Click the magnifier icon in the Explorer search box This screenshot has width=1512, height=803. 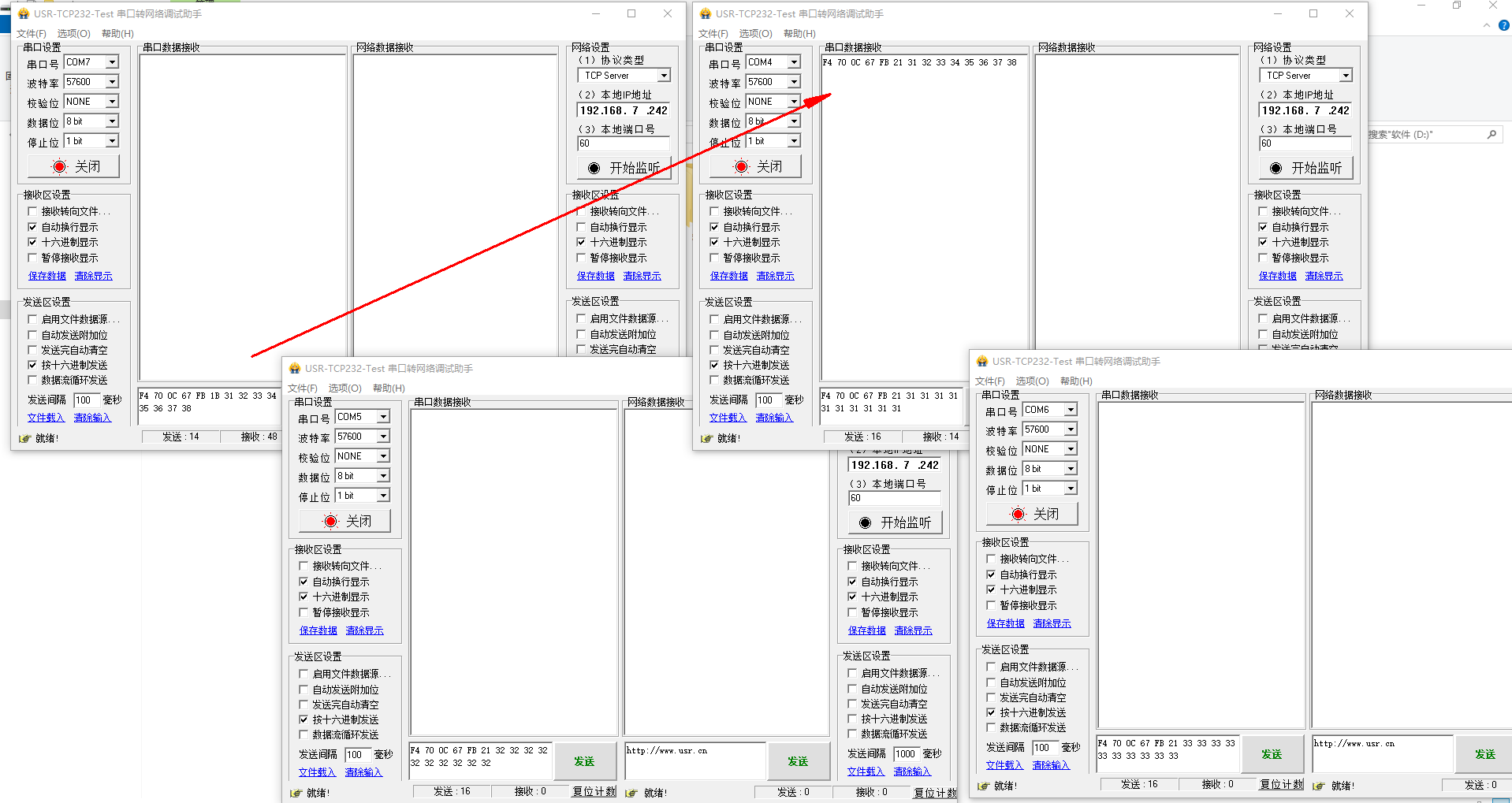(x=1492, y=135)
